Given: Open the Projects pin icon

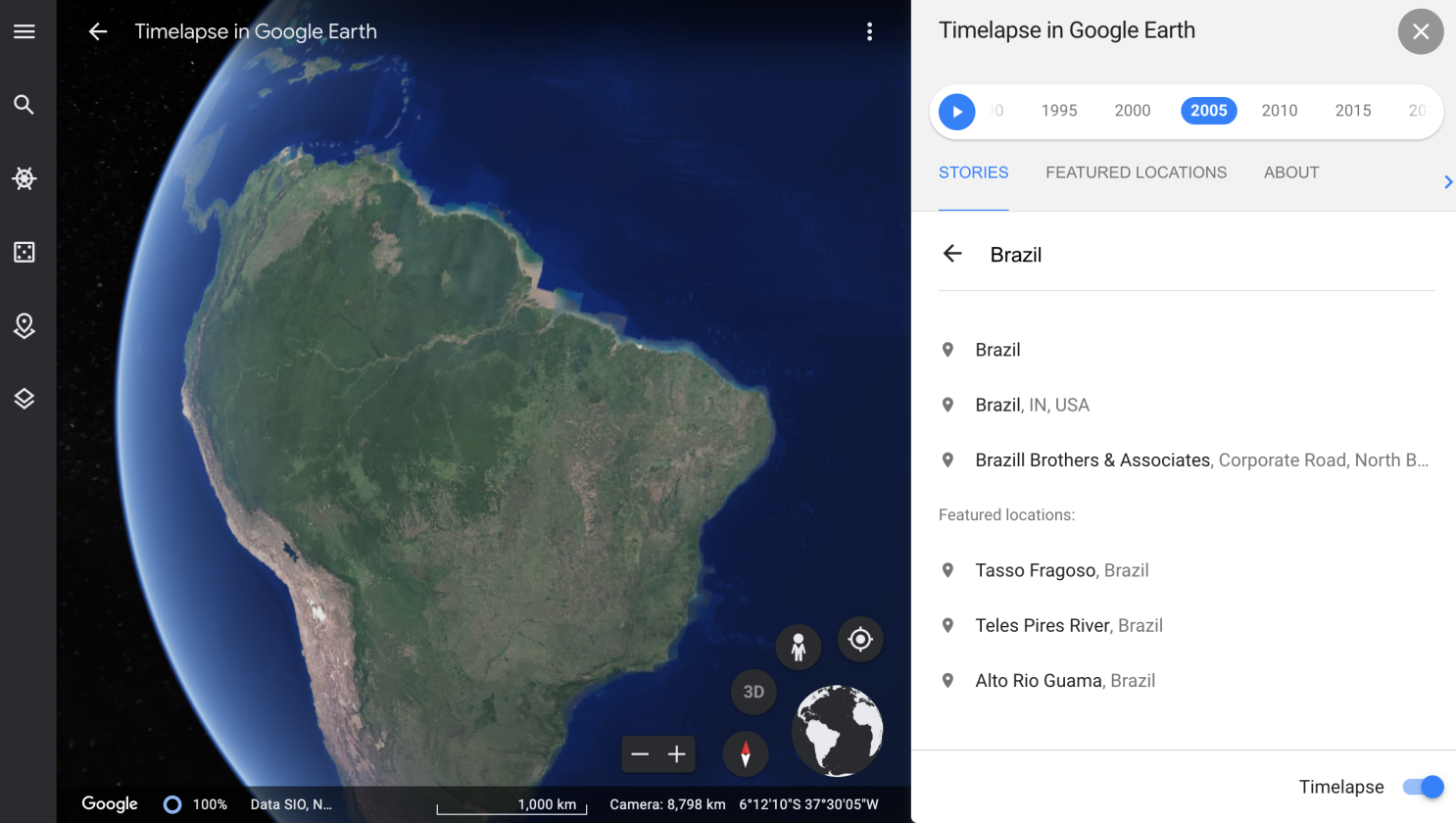Looking at the screenshot, I should pyautogui.click(x=24, y=325).
